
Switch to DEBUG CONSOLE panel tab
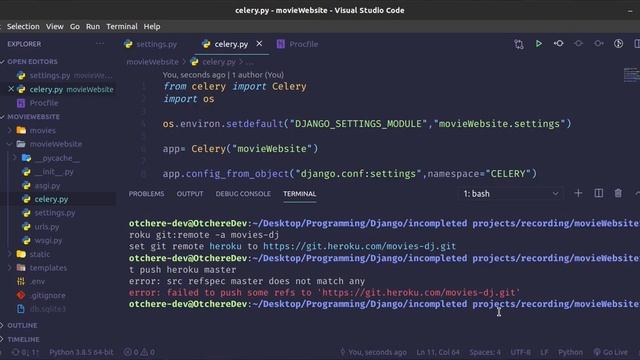(x=243, y=194)
